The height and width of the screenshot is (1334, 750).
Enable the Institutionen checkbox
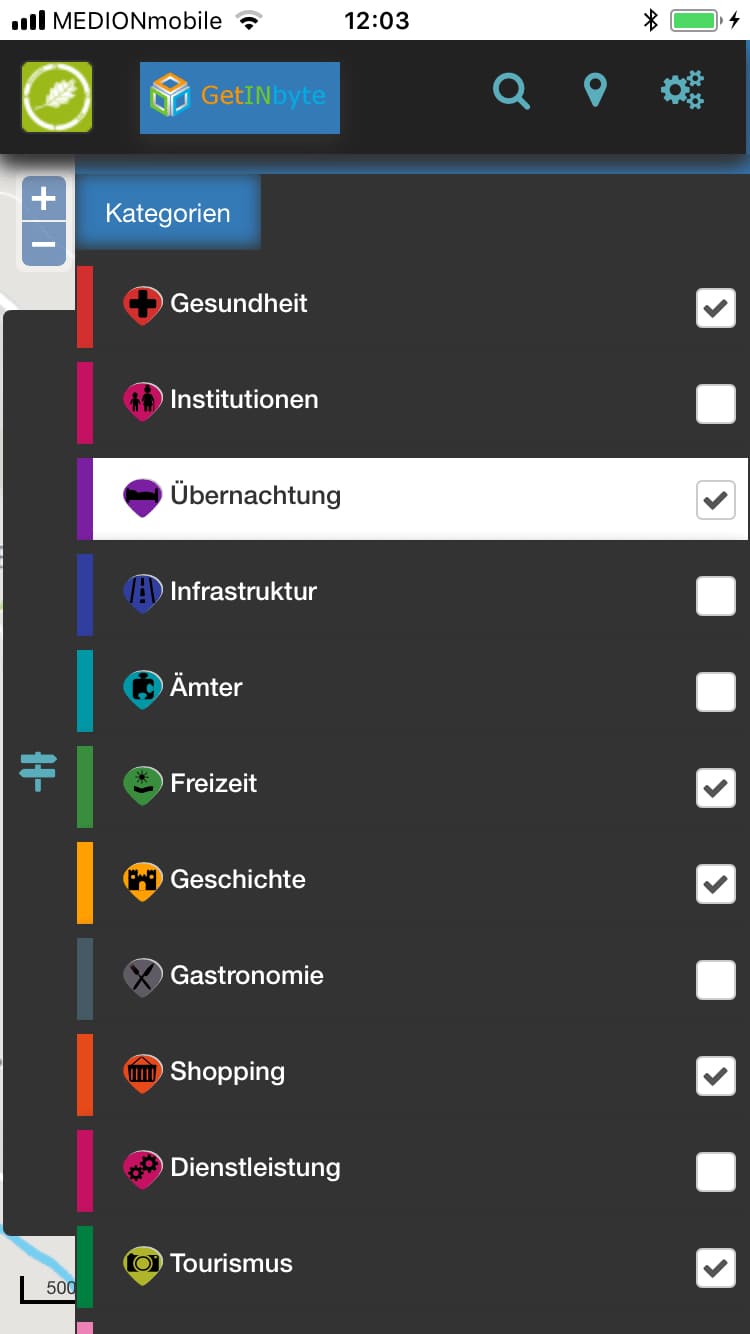pos(715,404)
